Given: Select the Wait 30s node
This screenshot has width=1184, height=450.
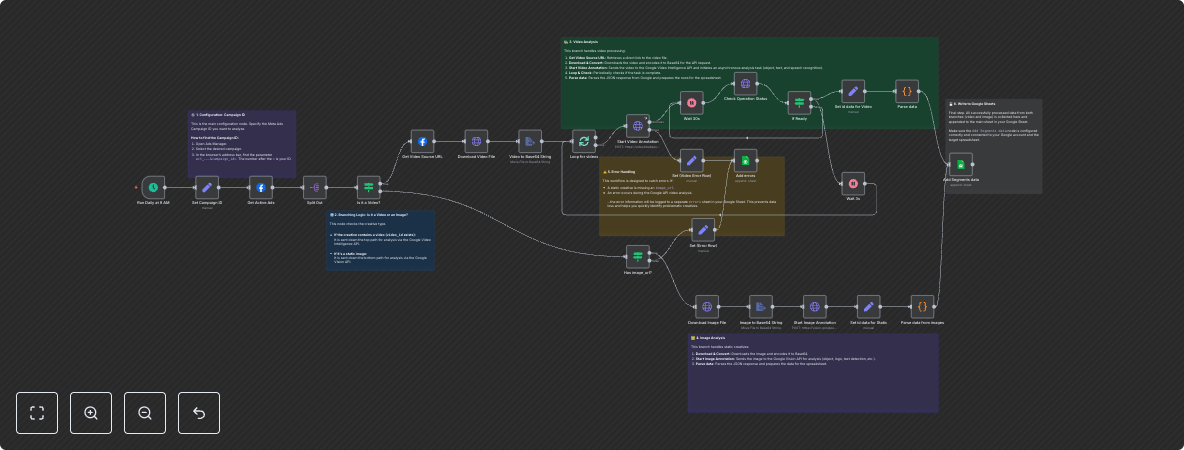Looking at the screenshot, I should tap(692, 103).
